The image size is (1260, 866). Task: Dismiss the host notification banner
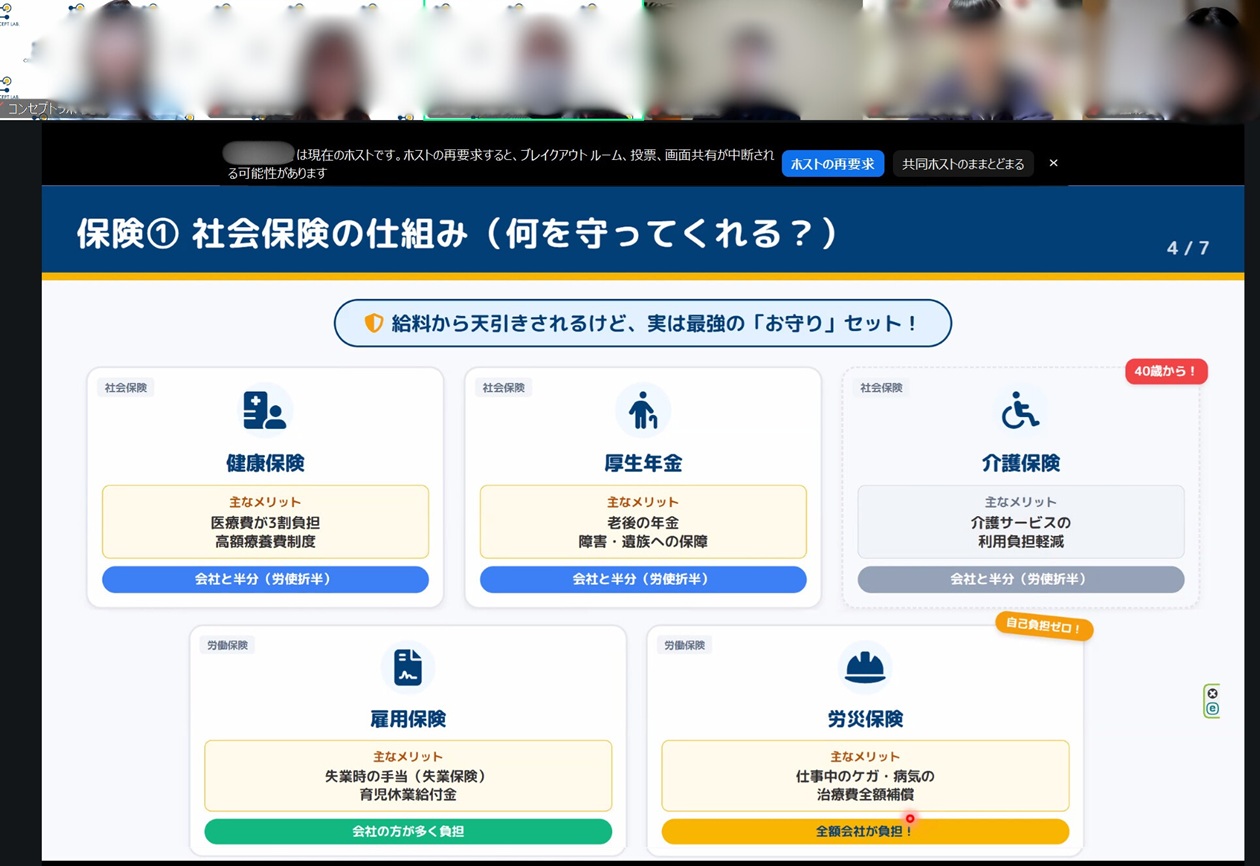[1053, 163]
